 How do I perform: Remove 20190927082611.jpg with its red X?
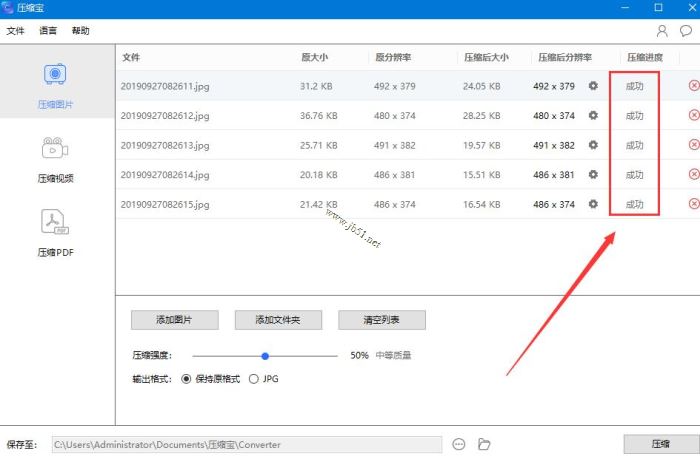pyautogui.click(x=694, y=85)
